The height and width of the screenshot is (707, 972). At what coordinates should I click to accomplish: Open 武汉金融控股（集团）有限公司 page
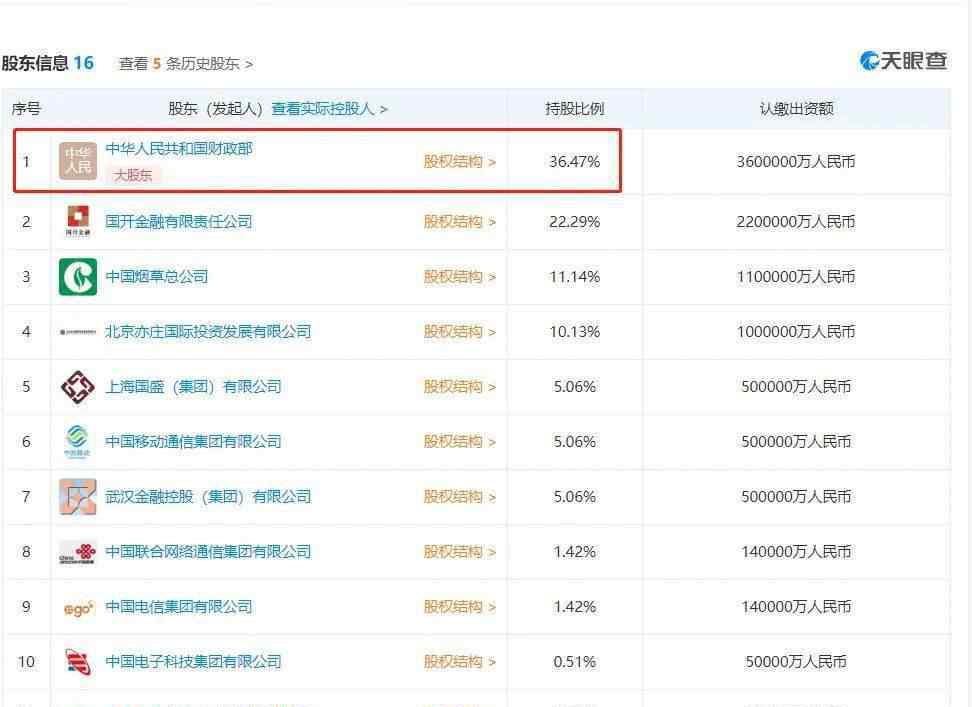point(208,496)
